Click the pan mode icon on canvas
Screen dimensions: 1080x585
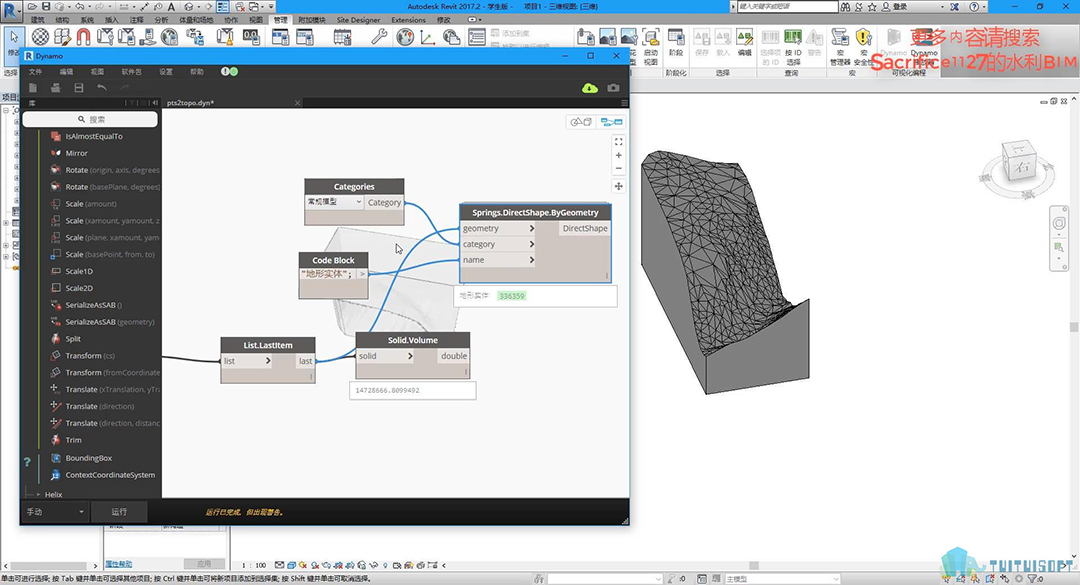[x=618, y=186]
